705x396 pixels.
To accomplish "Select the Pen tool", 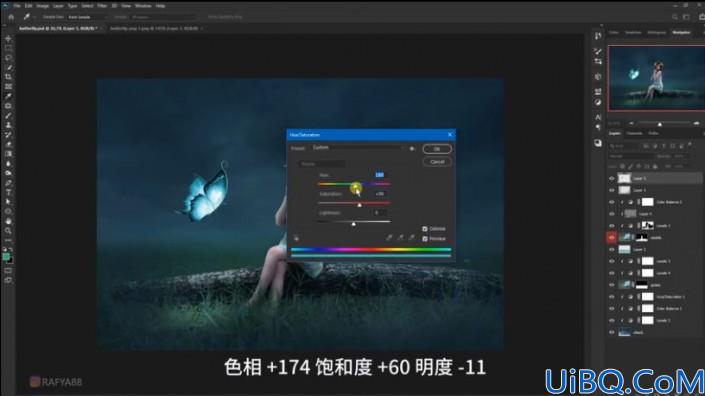I will click(8, 182).
